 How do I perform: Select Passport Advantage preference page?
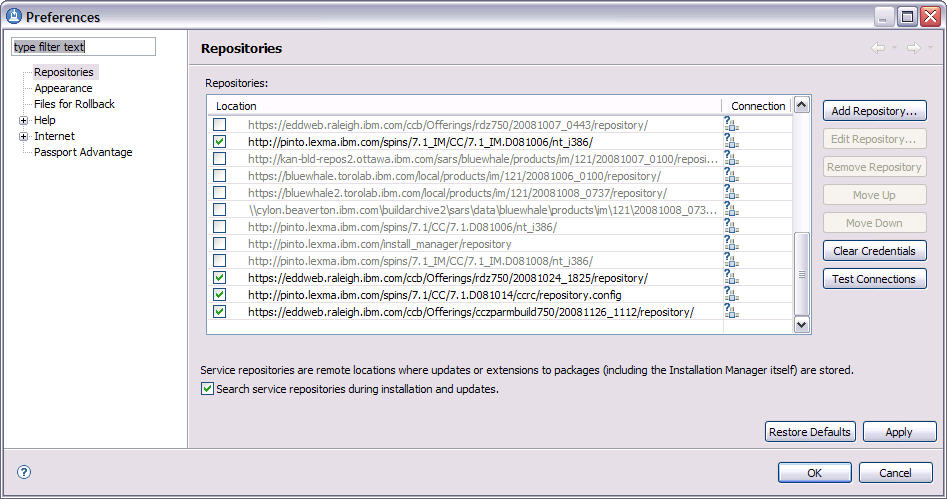pyautogui.click(x=83, y=152)
